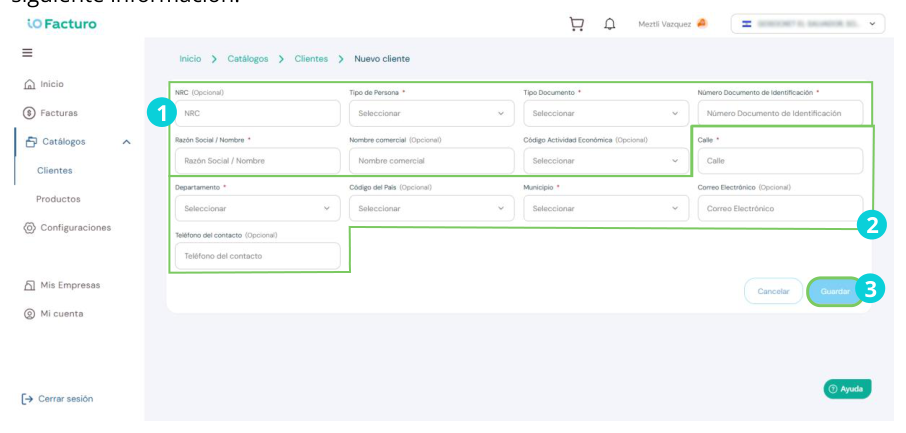The image size is (906, 433).
Task: Toggle the hamburger sidebar menu
Action: click(27, 53)
